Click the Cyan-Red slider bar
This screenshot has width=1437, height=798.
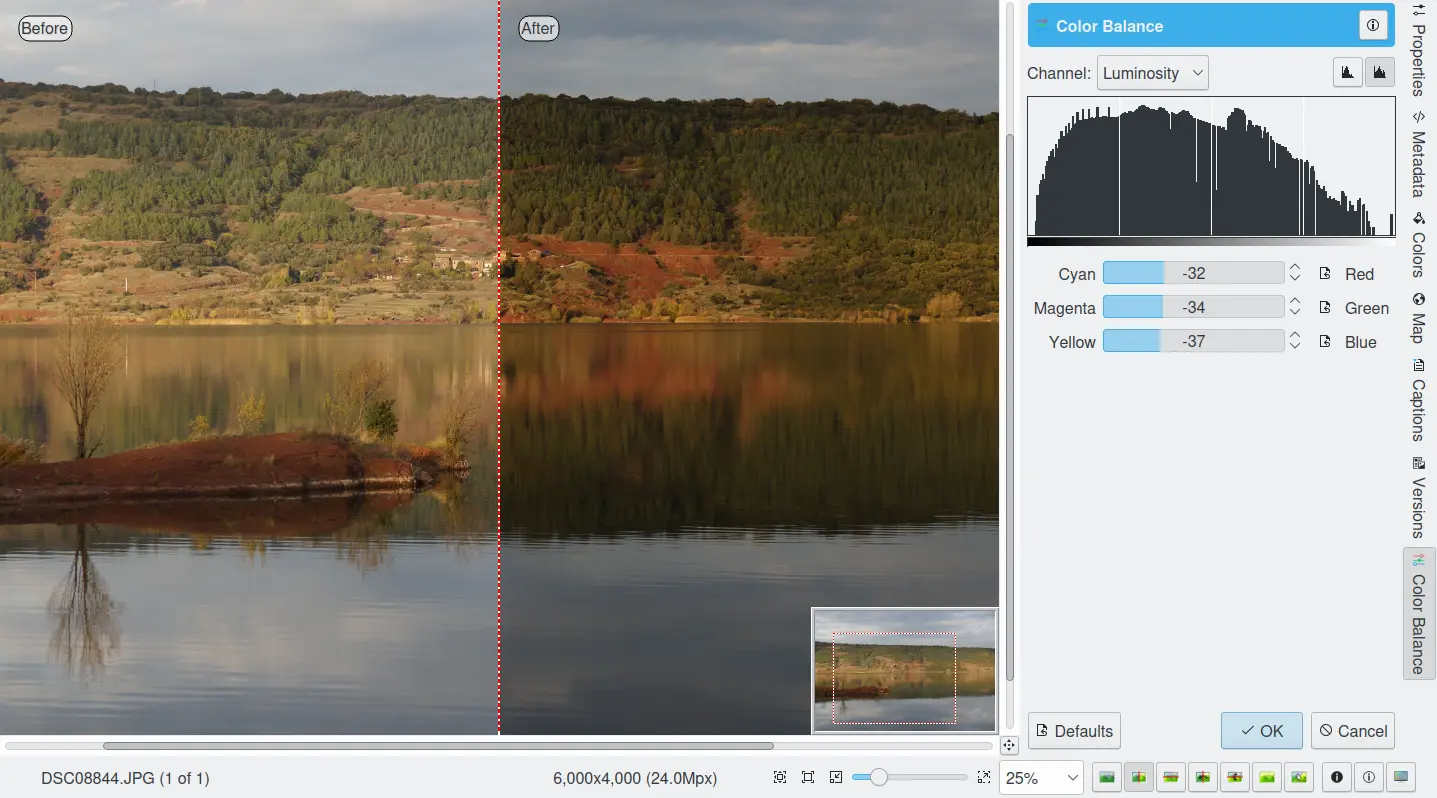pos(1193,273)
